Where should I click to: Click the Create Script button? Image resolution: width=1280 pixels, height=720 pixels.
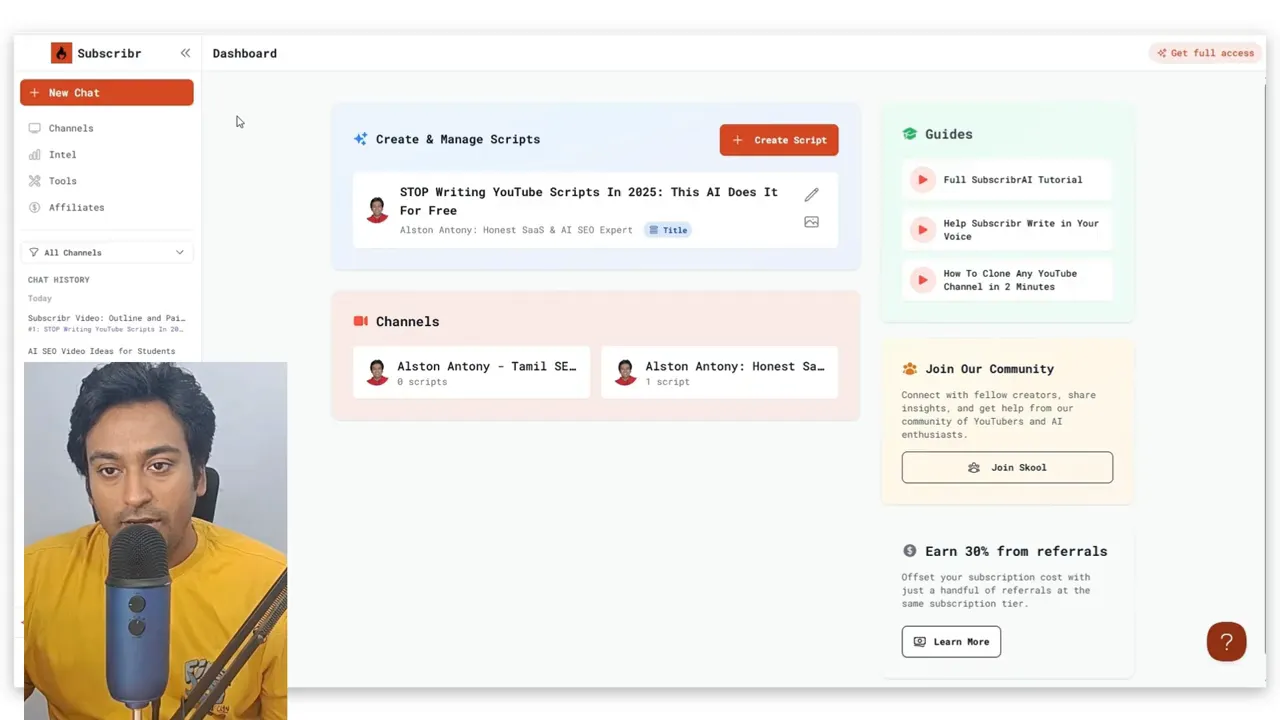pos(779,140)
